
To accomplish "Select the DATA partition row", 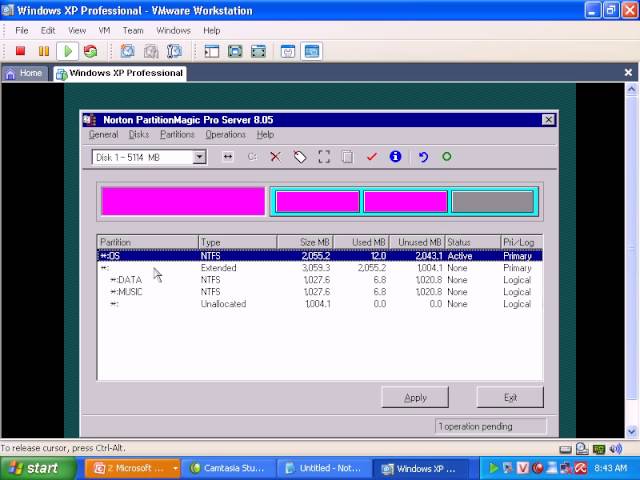I will tap(320, 280).
